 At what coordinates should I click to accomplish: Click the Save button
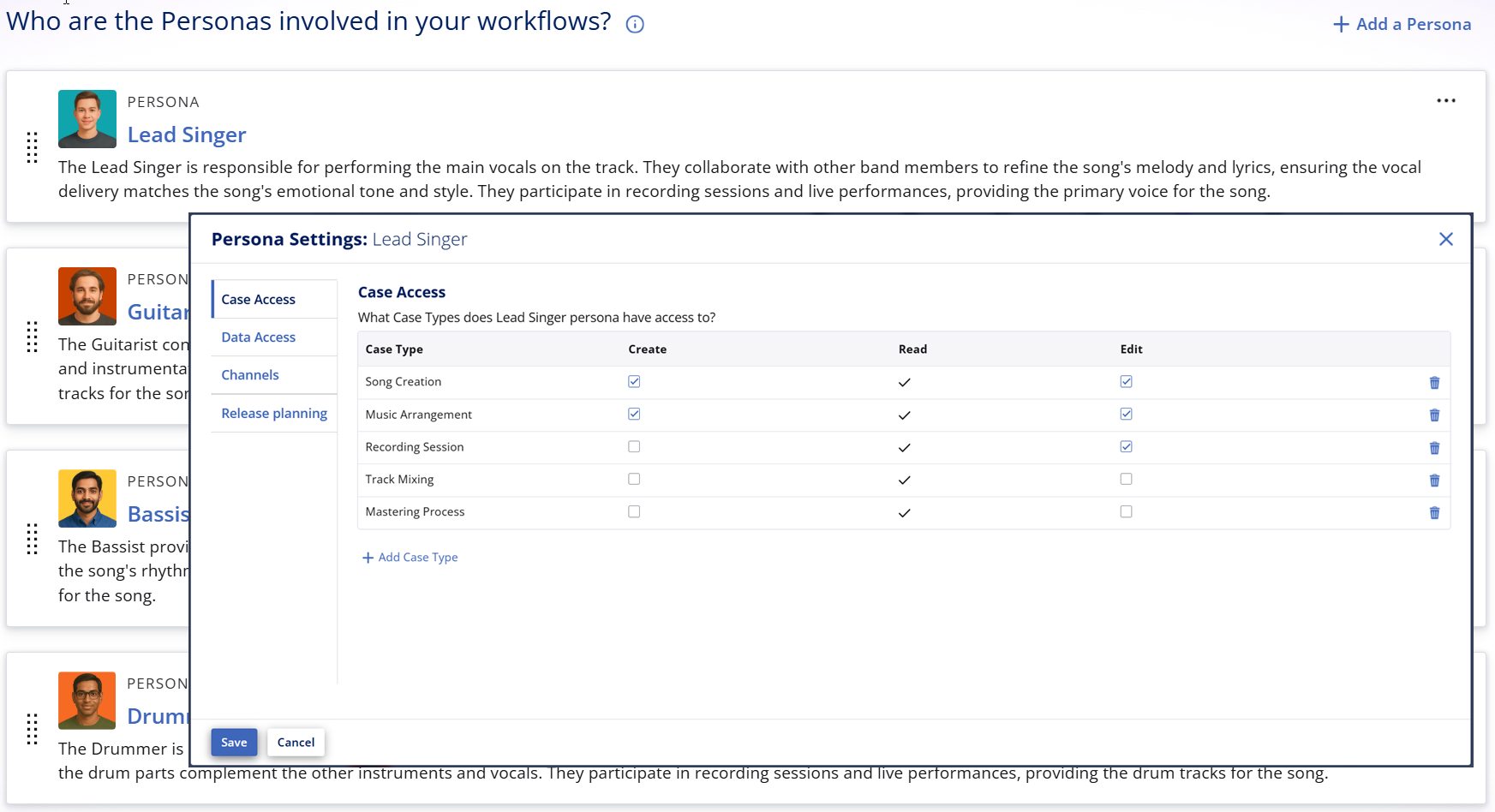[x=234, y=743]
